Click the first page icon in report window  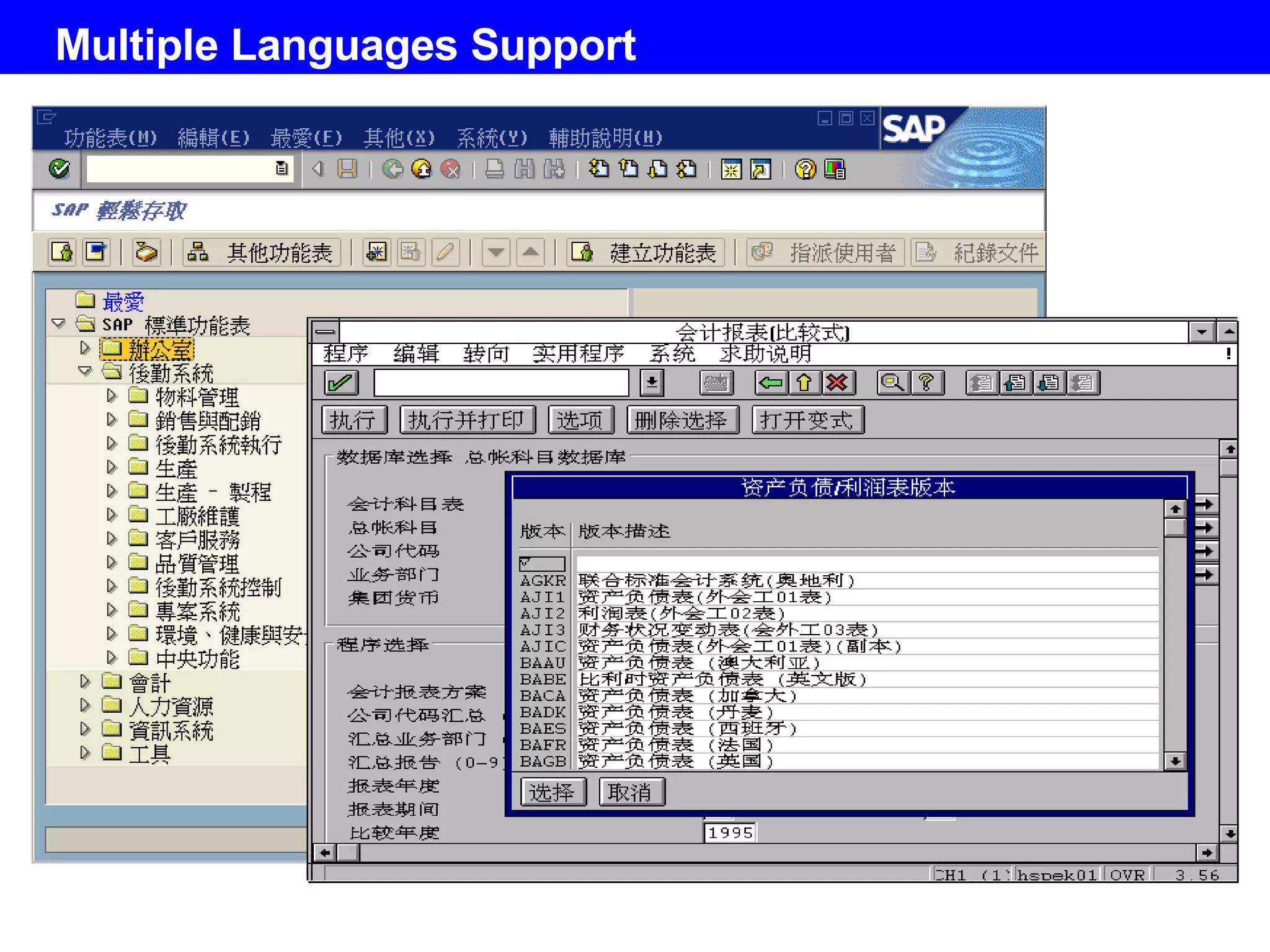tap(982, 382)
